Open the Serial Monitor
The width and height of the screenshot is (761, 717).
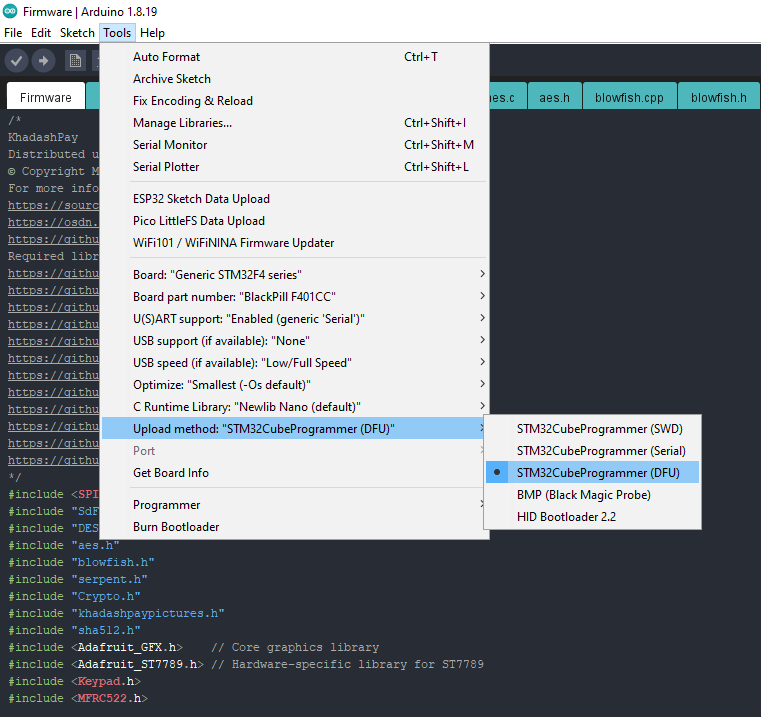click(x=295, y=145)
